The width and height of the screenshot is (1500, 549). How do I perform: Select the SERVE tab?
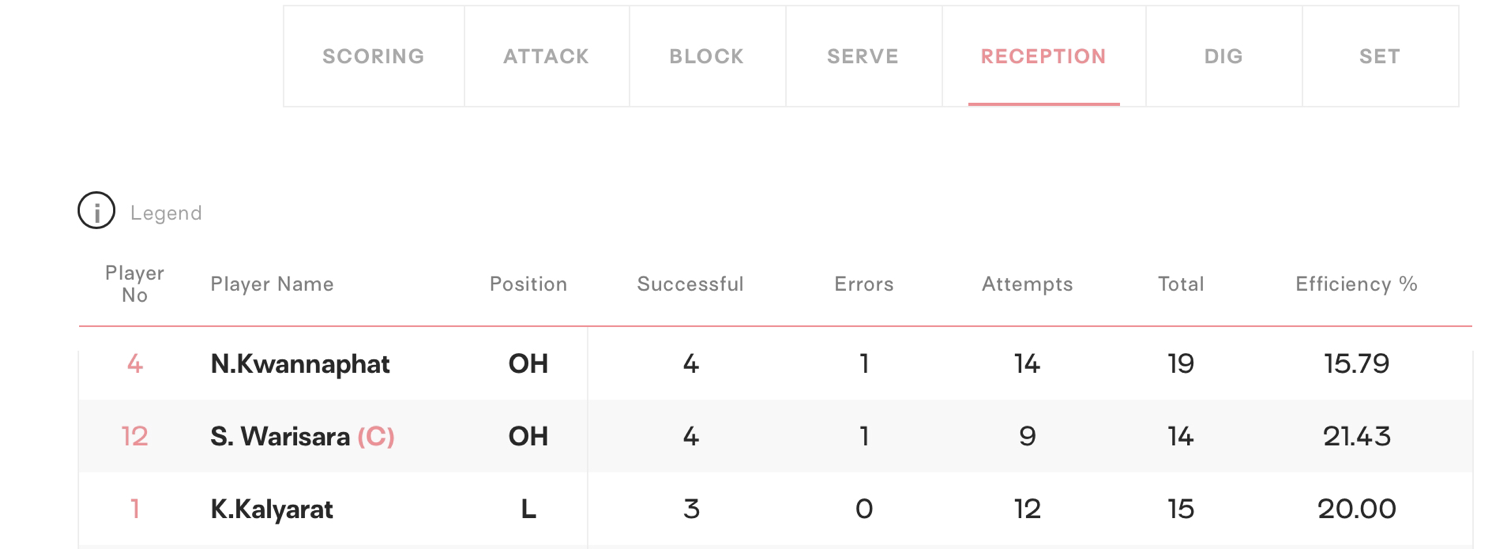(x=863, y=56)
